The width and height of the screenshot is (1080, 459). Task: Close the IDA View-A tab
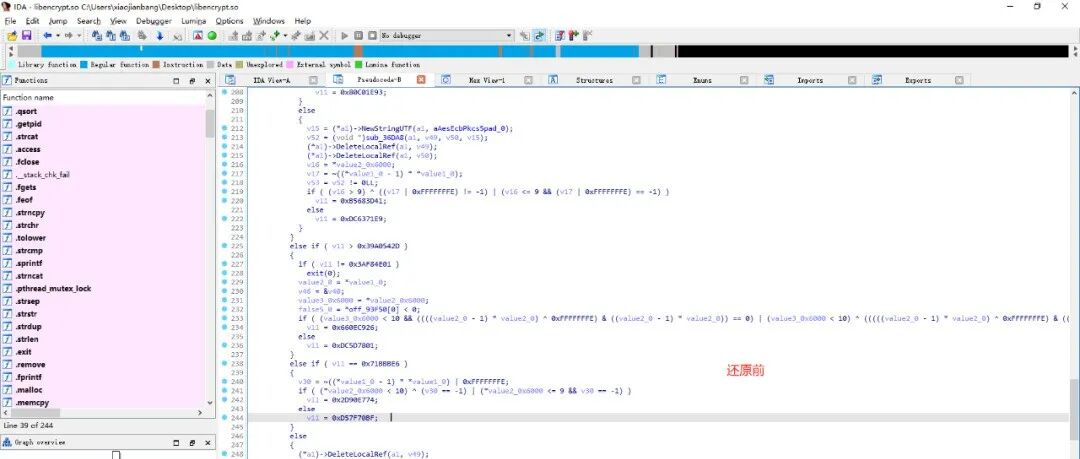click(x=313, y=80)
